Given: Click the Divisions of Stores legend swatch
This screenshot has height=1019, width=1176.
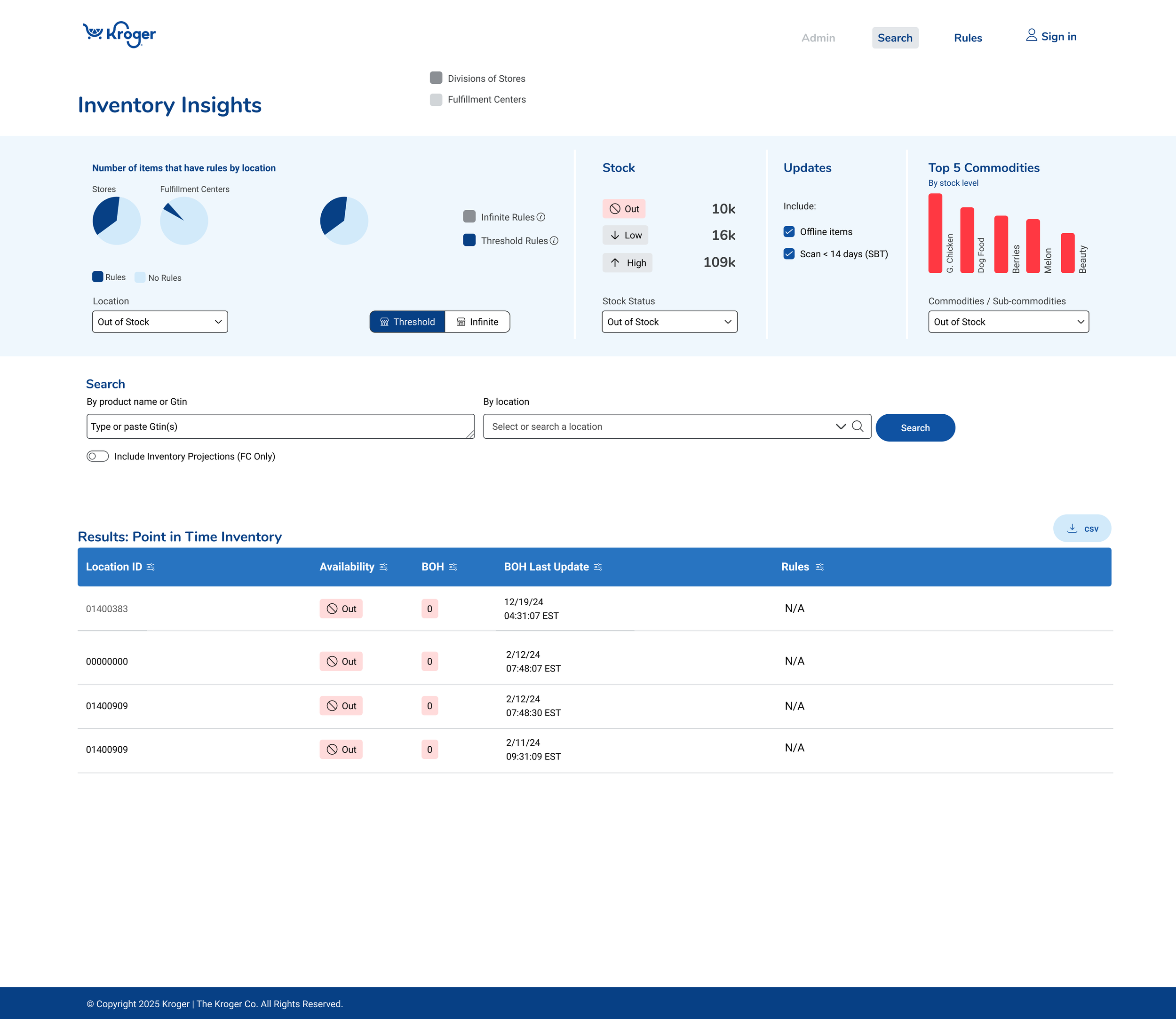Looking at the screenshot, I should [x=436, y=78].
